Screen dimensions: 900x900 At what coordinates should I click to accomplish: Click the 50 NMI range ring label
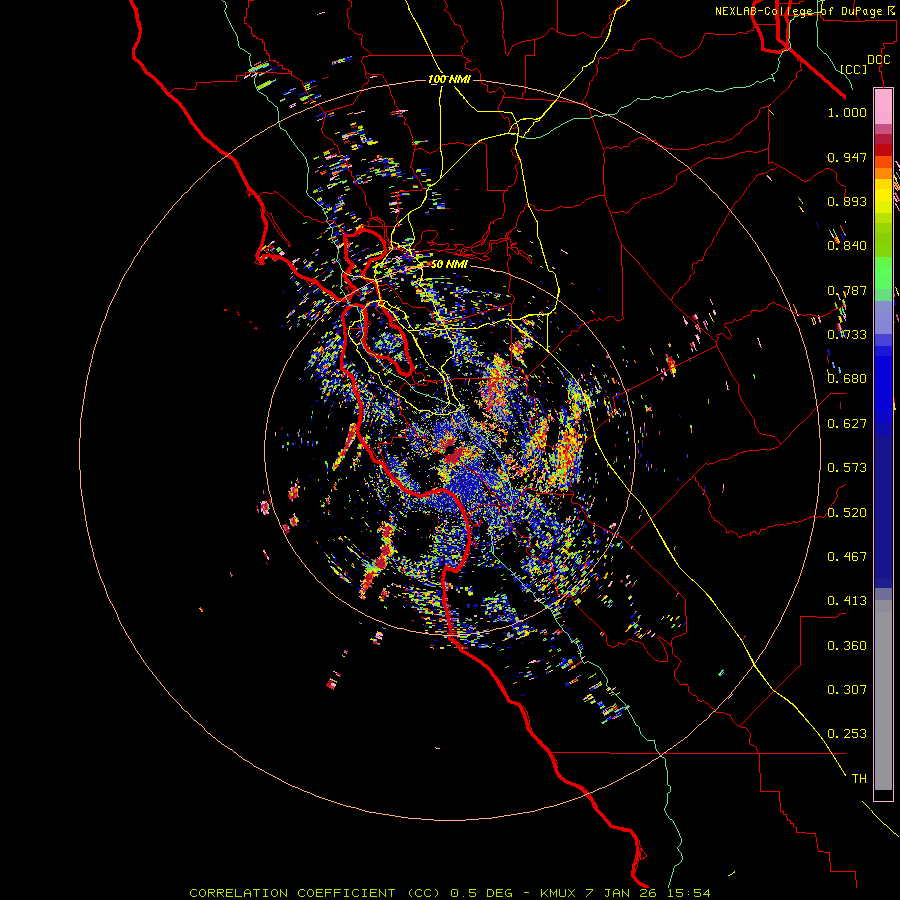point(449,264)
